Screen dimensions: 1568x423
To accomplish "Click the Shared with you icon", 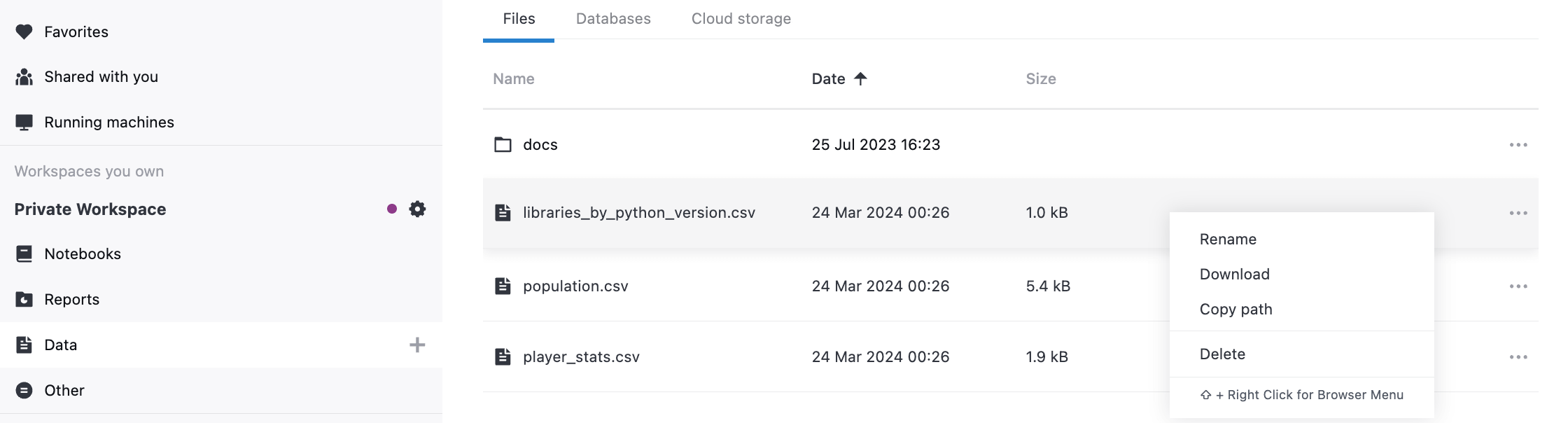I will point(24,77).
